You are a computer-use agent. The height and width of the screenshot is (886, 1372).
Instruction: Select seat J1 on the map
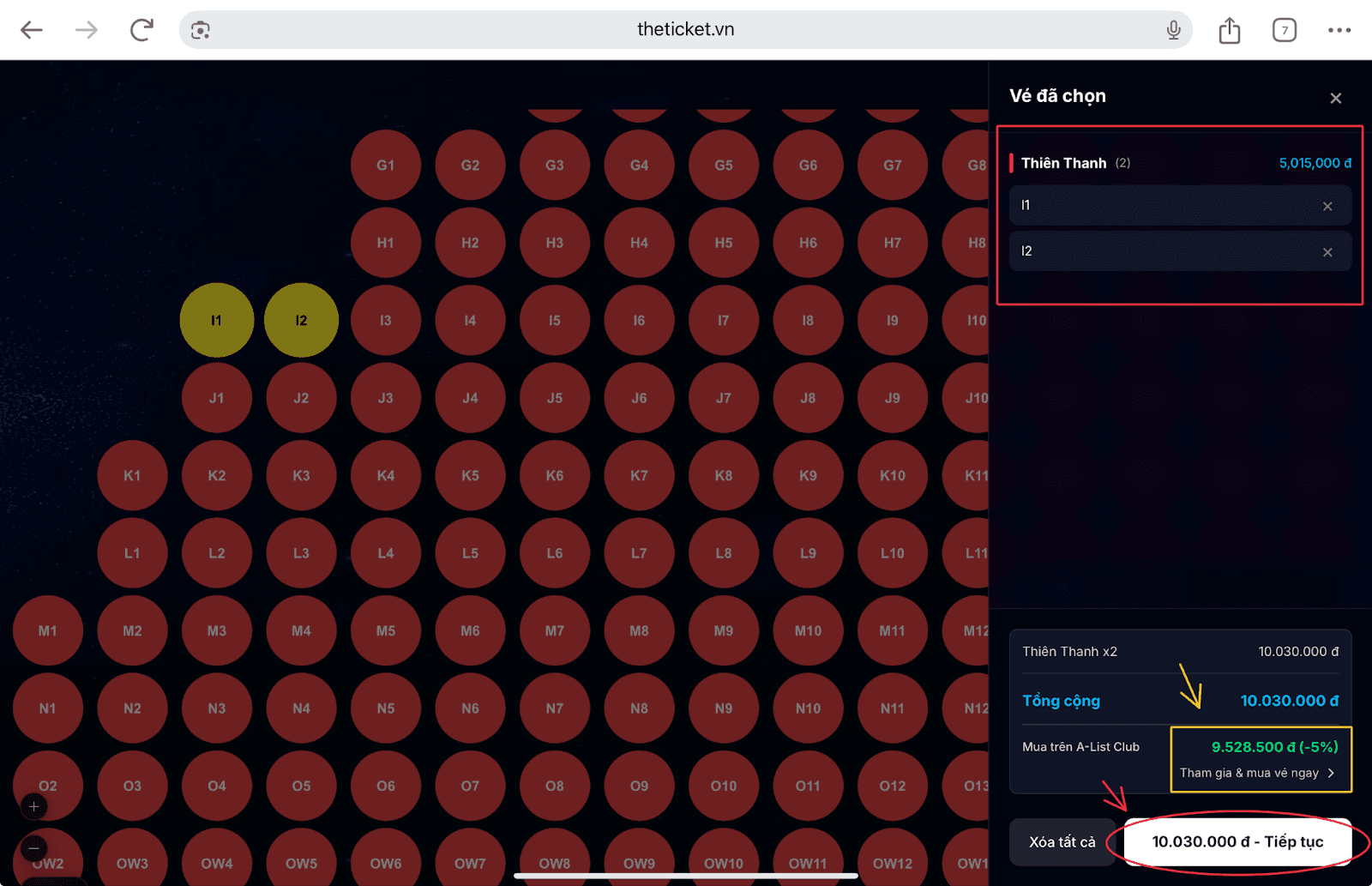tap(216, 398)
